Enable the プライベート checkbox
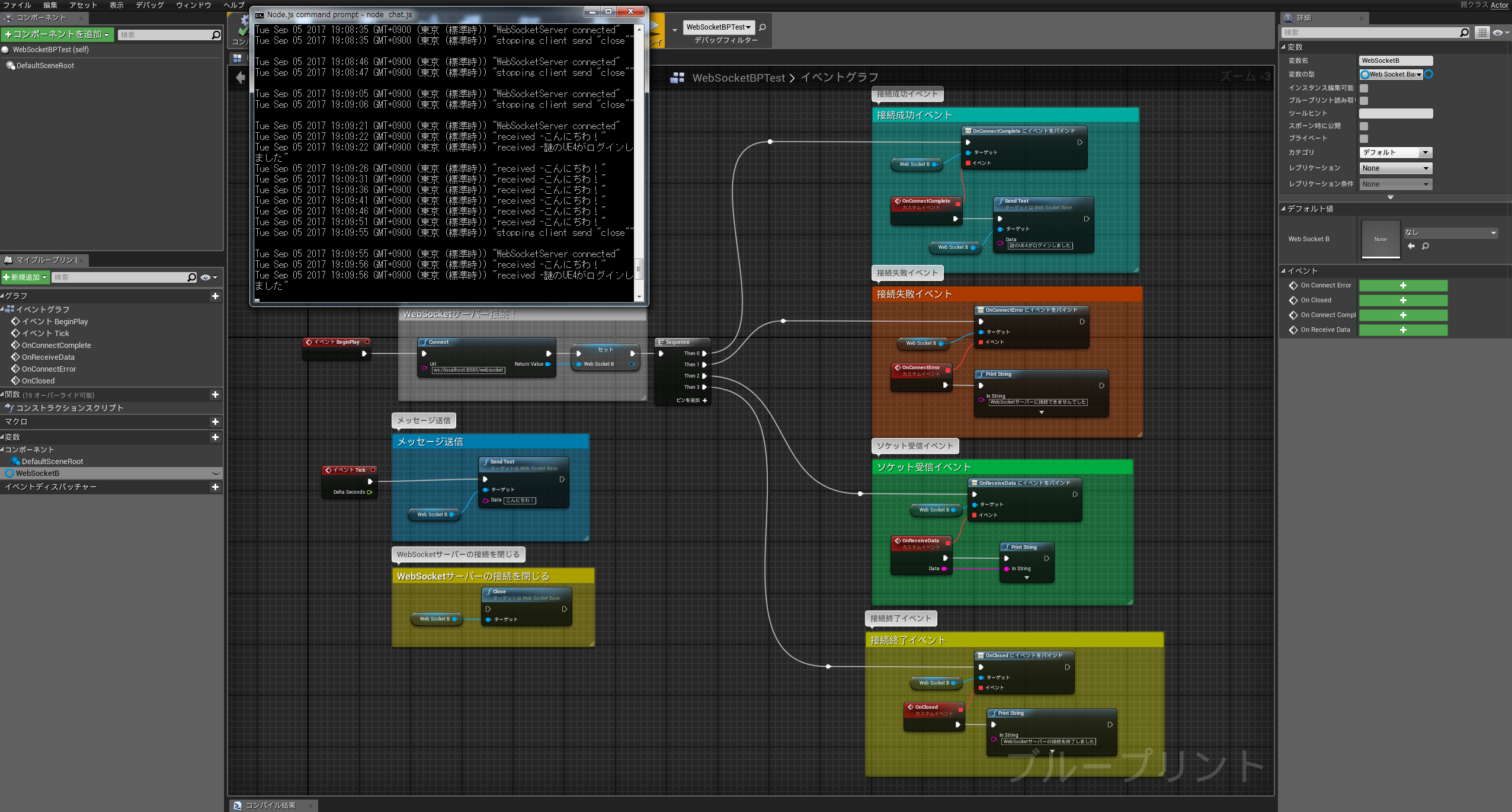This screenshot has height=812, width=1512. 1364,138
